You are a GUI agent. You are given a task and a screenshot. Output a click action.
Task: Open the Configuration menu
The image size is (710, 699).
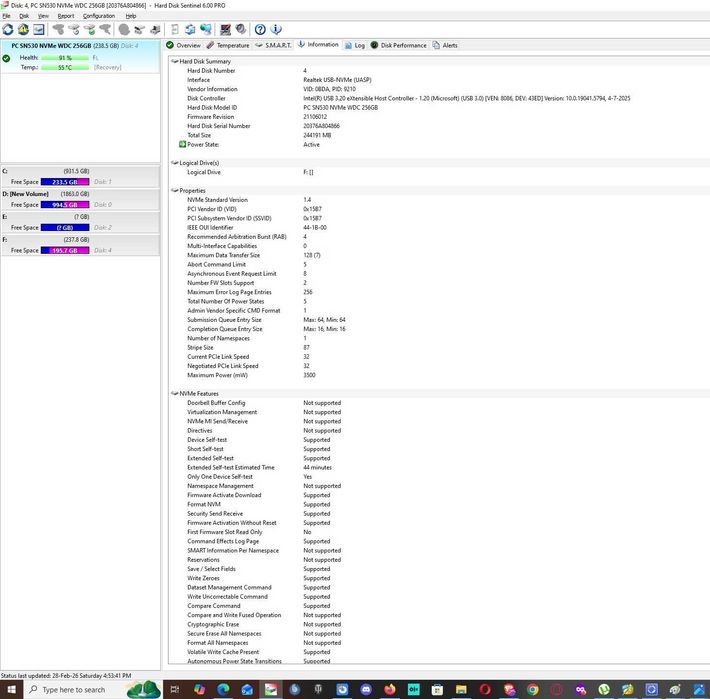click(99, 16)
